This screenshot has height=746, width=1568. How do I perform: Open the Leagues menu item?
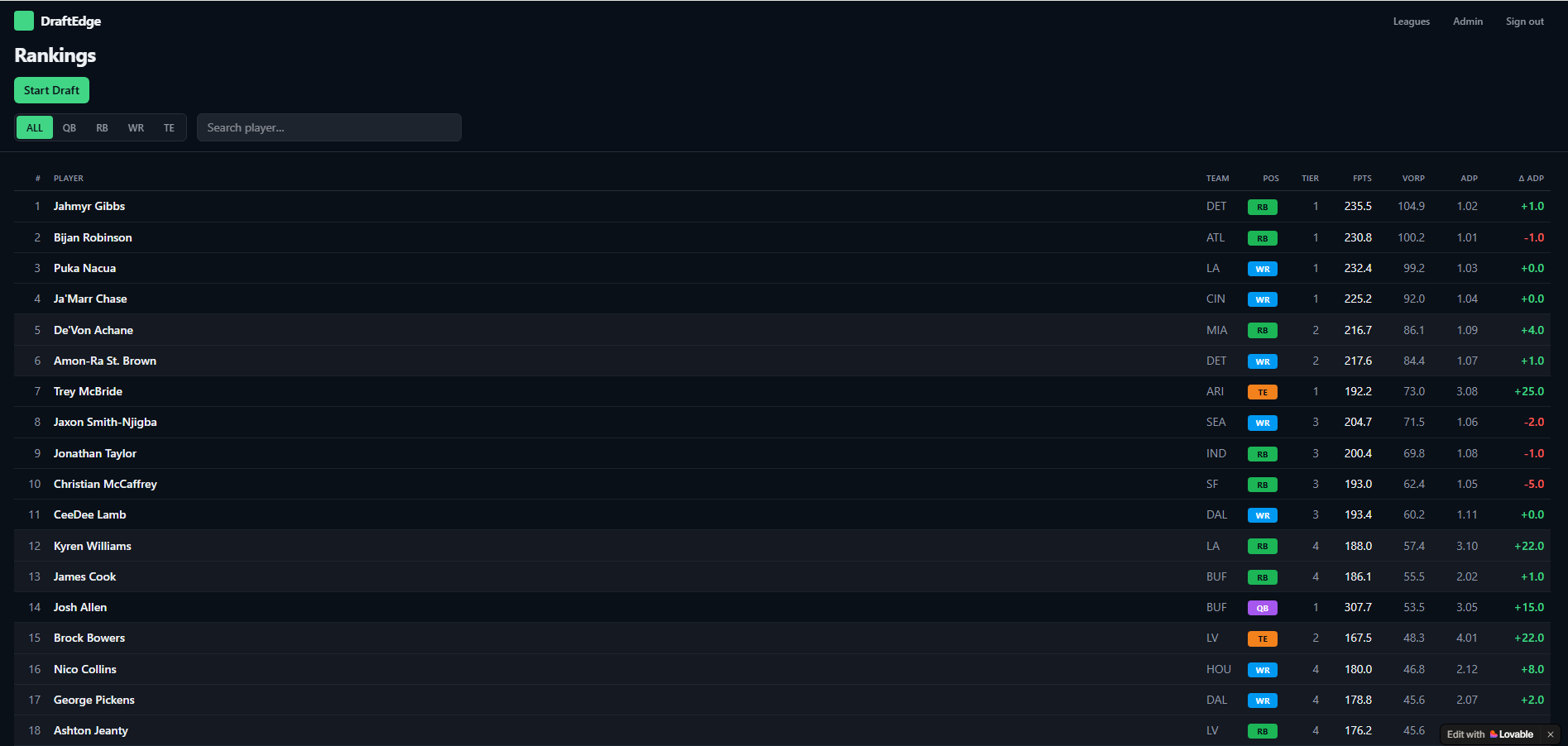point(1411,22)
